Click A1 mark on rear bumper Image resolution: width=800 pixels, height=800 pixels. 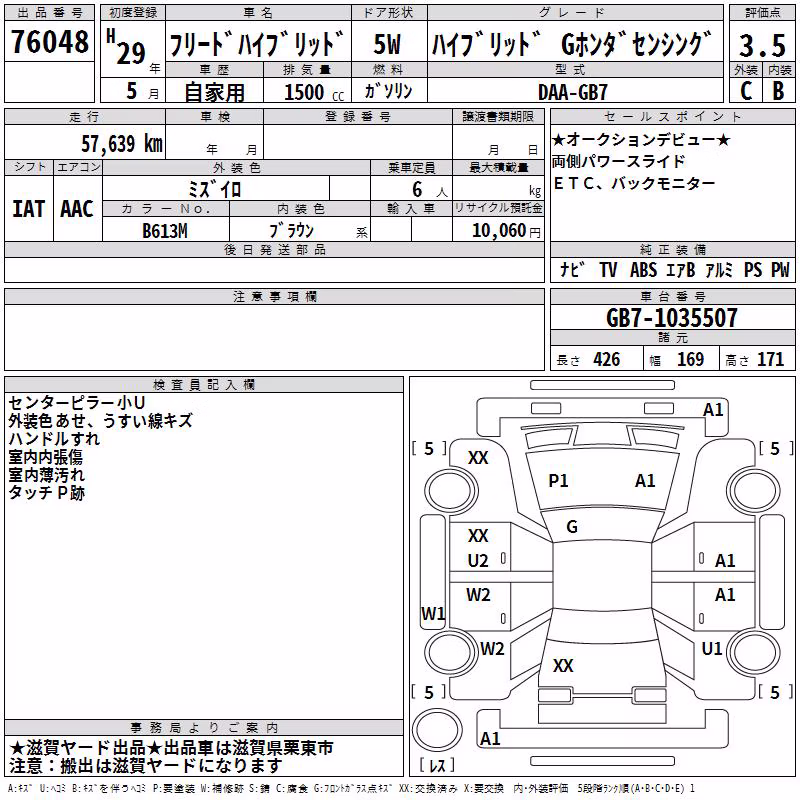tap(490, 738)
